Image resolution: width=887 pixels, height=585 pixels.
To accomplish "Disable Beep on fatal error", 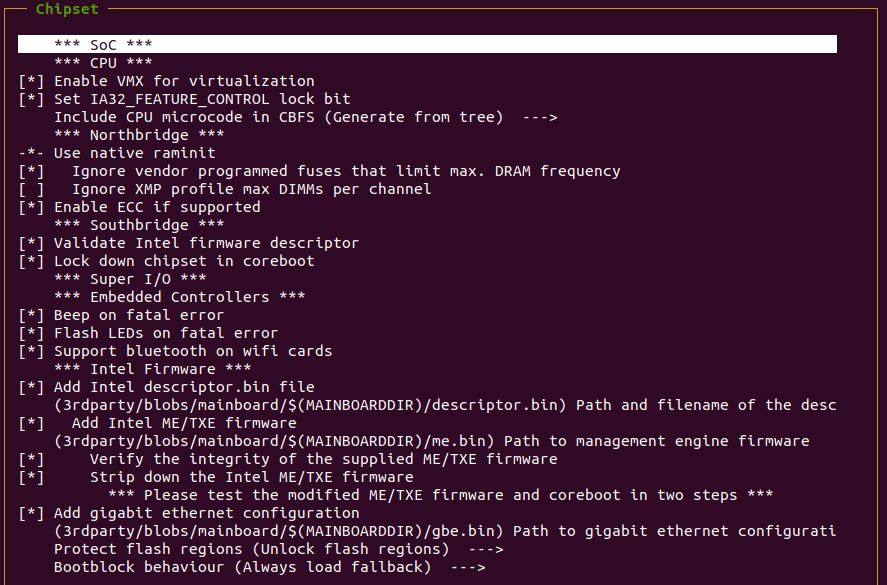I will coord(32,315).
